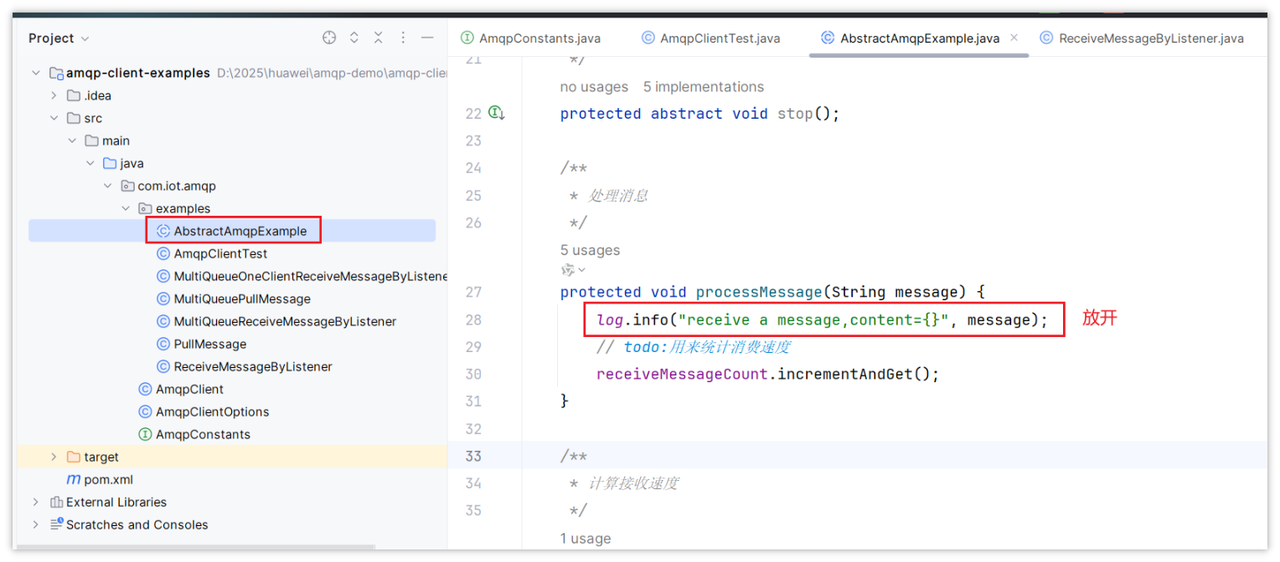Select AbstractAmqpExample in project tree

[240, 231]
